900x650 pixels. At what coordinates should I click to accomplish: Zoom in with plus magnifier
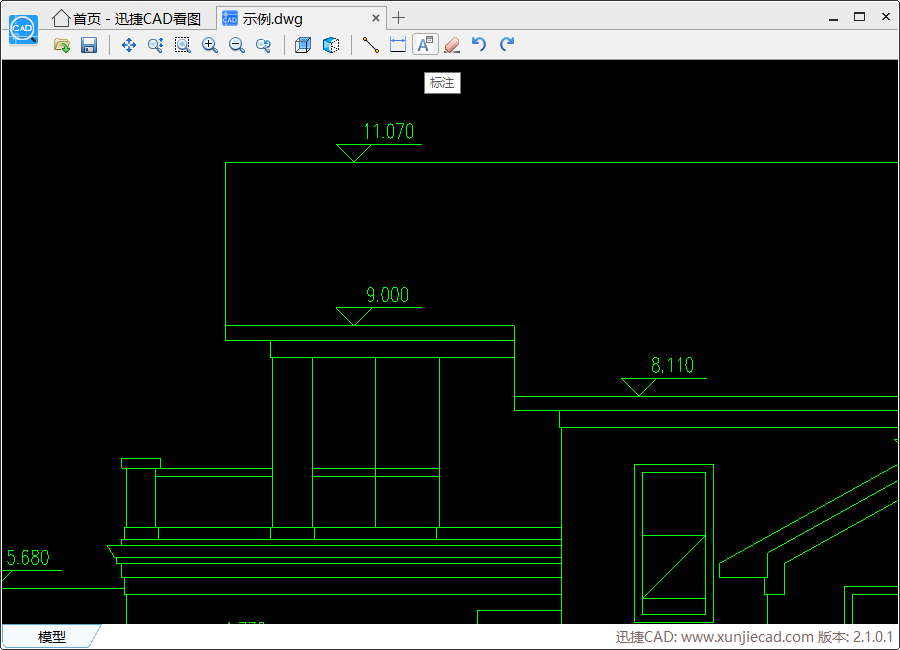pyautogui.click(x=210, y=45)
